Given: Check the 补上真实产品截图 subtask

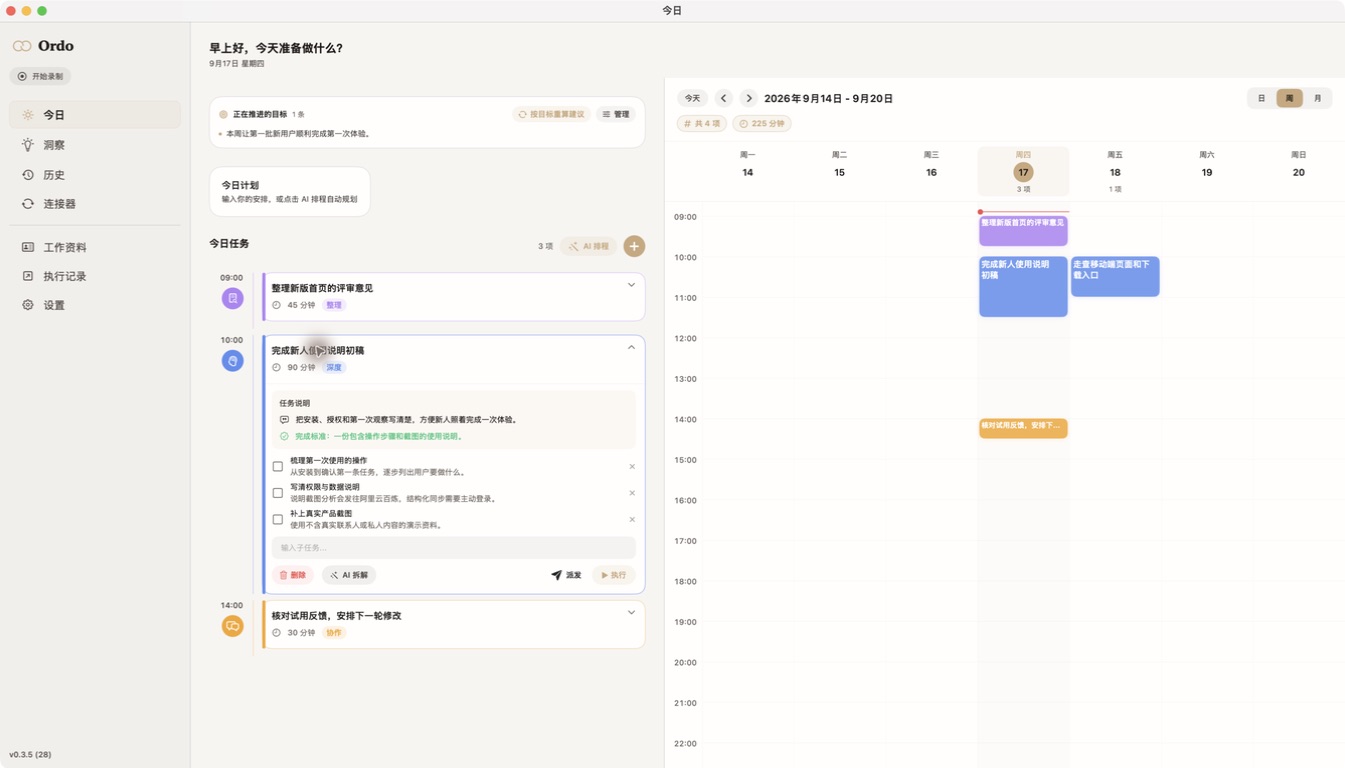Looking at the screenshot, I should [278, 519].
